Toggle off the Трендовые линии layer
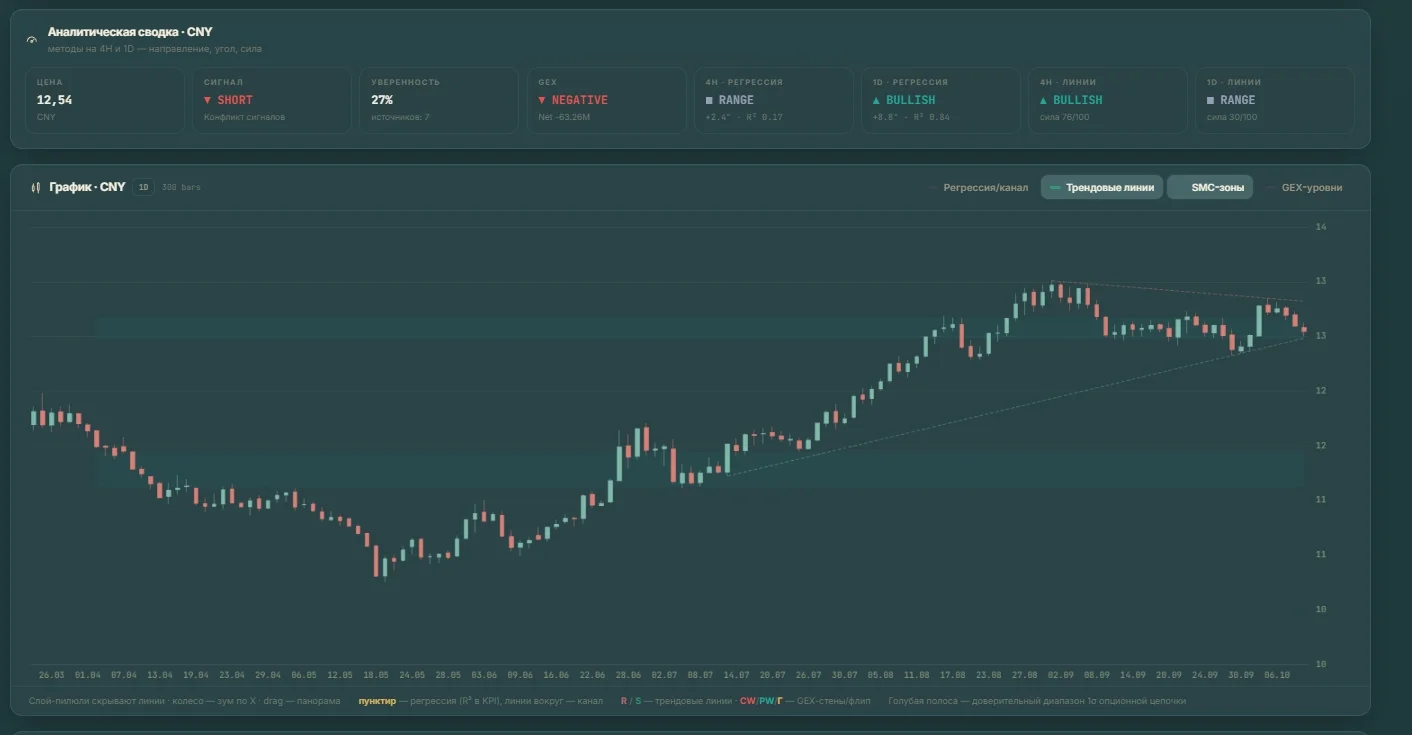The width and height of the screenshot is (1412, 735). point(1102,187)
